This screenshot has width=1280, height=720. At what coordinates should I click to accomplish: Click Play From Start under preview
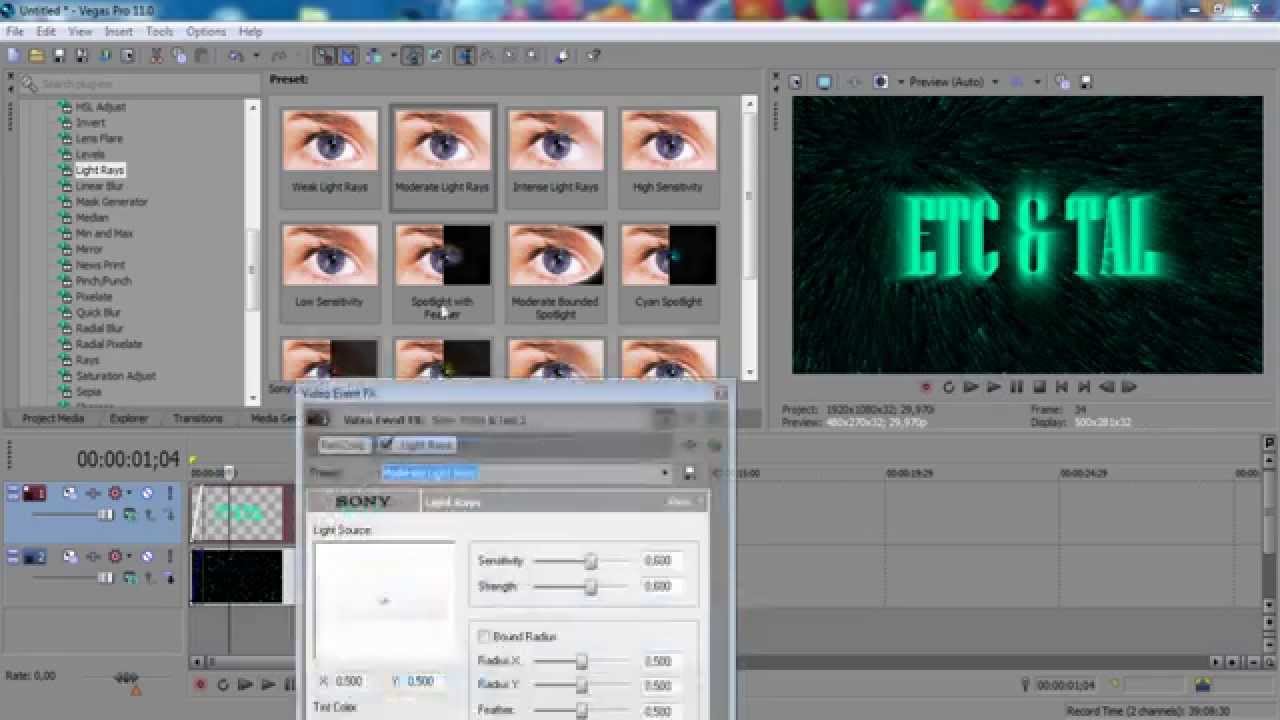pyautogui.click(x=971, y=387)
